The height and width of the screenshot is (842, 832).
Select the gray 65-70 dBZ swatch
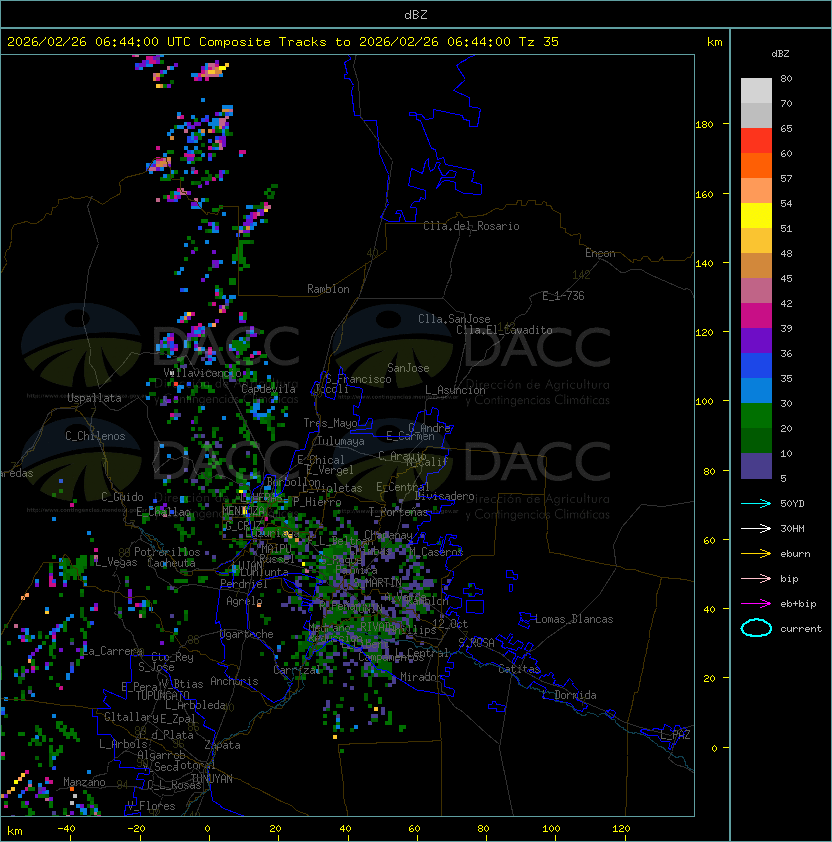coord(756,115)
